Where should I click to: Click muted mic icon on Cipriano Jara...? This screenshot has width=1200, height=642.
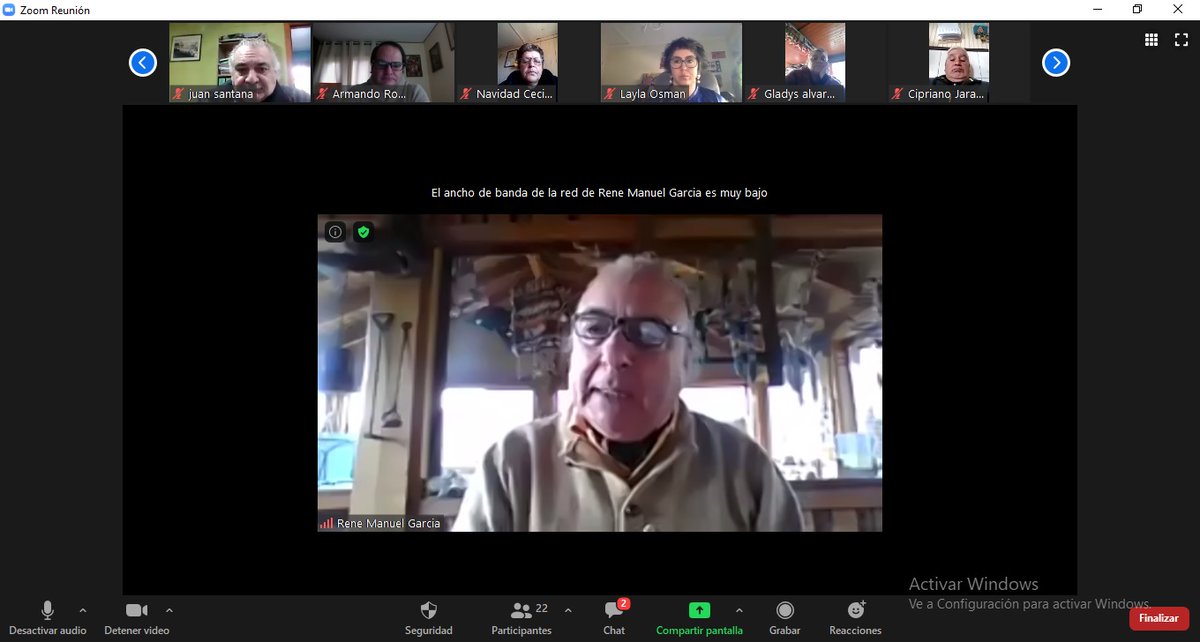coord(899,94)
